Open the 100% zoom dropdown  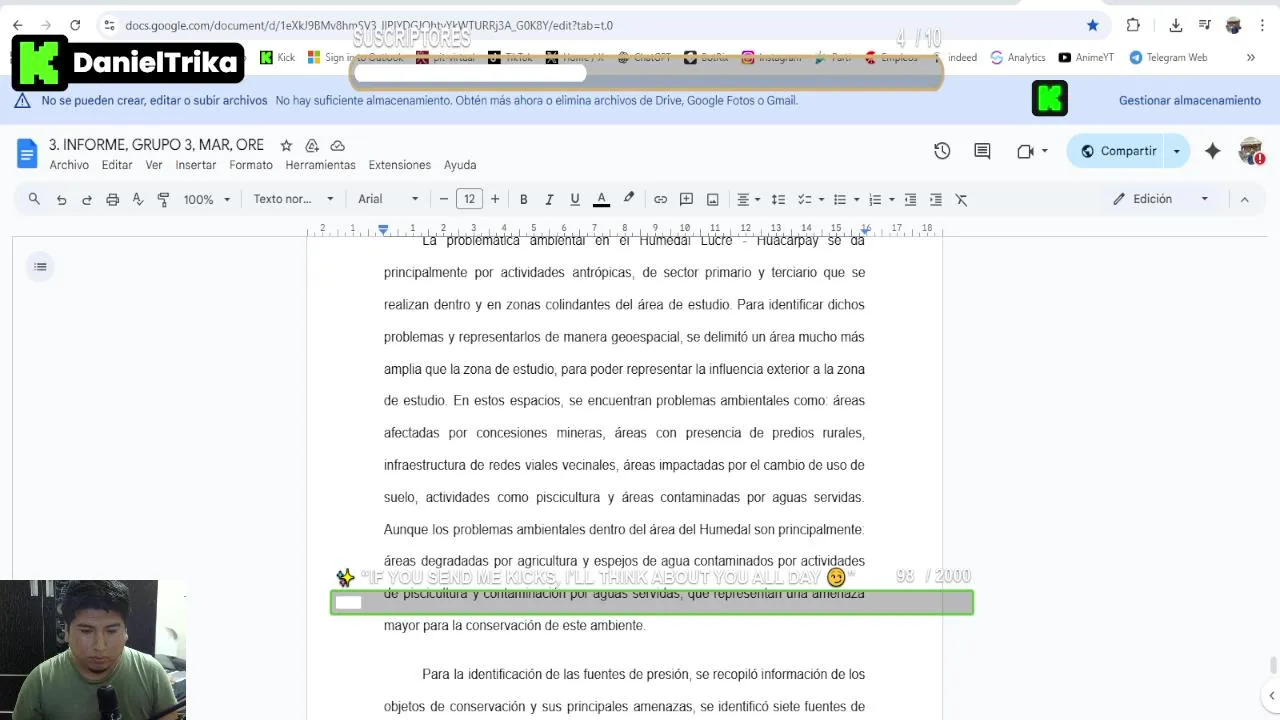[x=206, y=199]
